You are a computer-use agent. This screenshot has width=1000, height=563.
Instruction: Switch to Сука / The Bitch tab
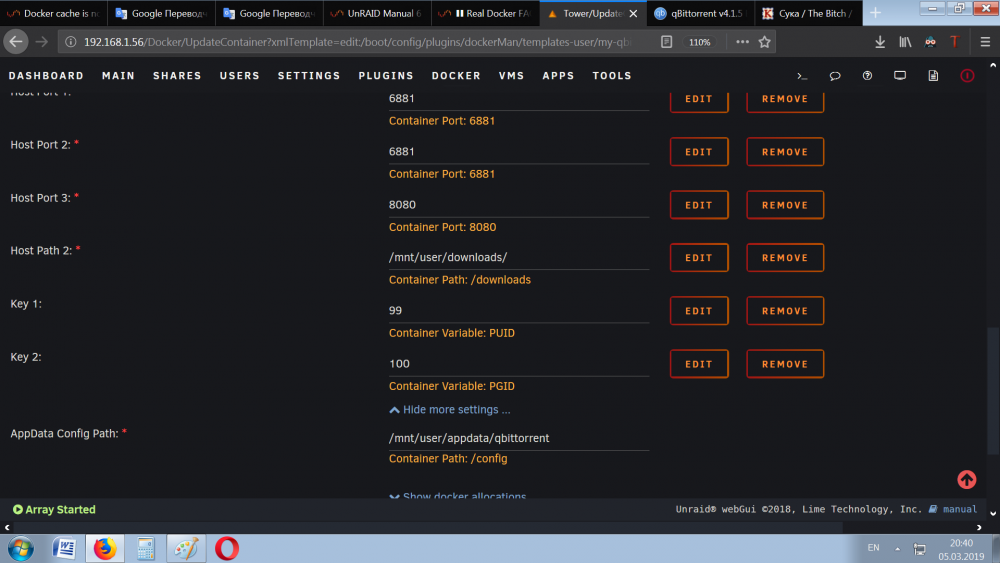point(808,13)
